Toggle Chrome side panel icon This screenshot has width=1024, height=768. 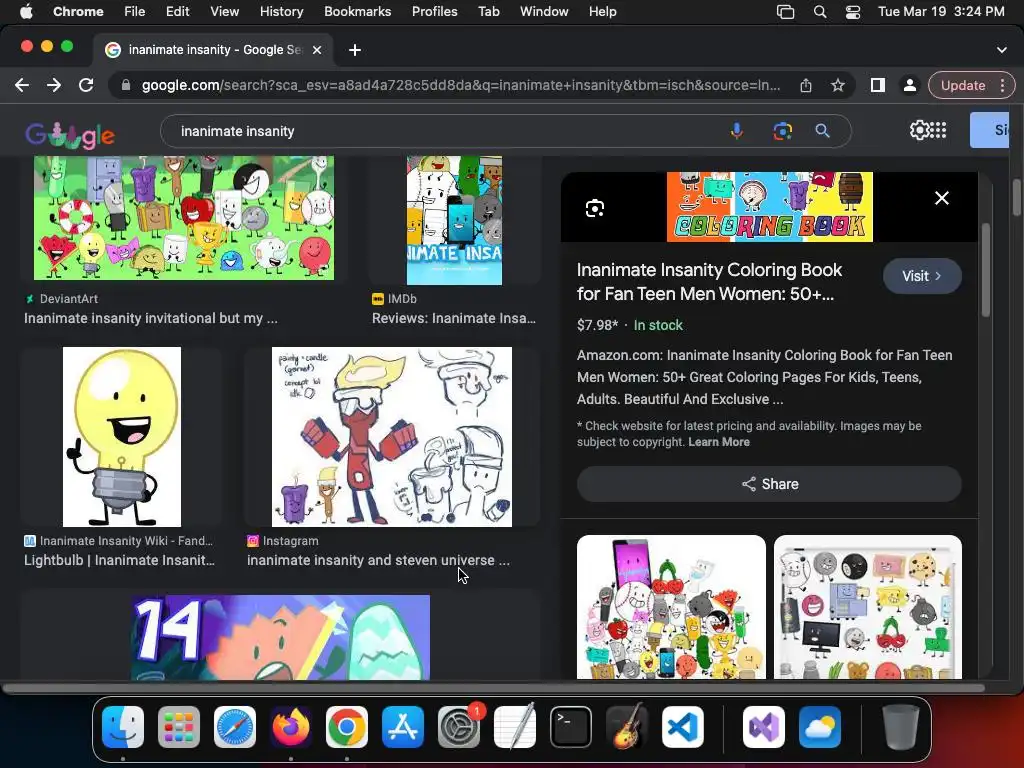(x=878, y=86)
